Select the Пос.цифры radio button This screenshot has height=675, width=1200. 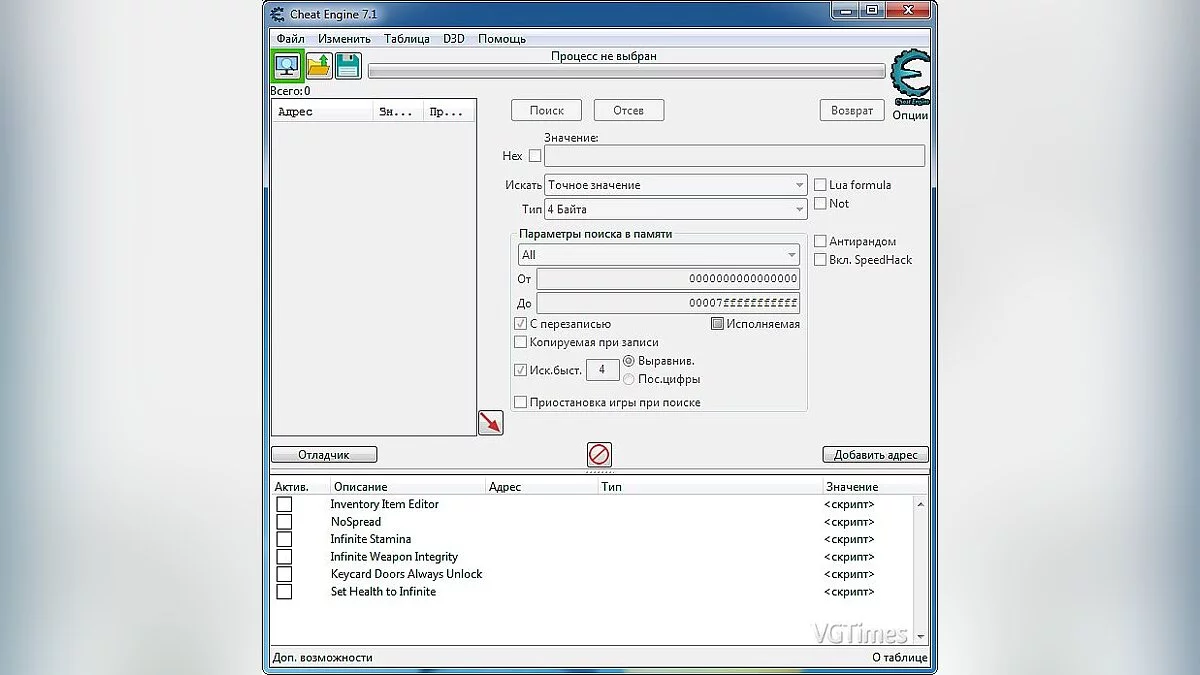click(629, 379)
